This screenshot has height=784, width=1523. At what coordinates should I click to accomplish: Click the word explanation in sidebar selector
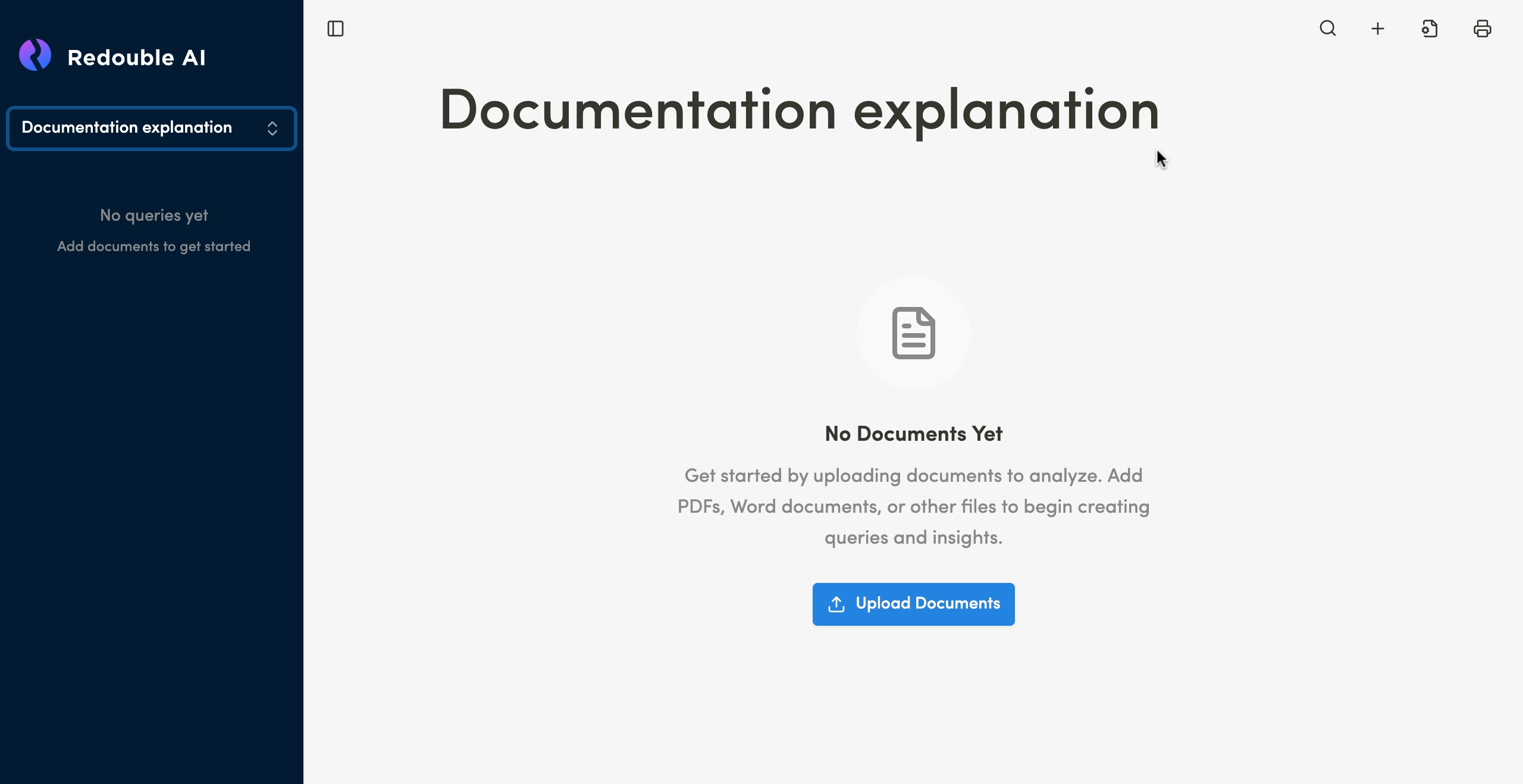pyautogui.click(x=187, y=127)
